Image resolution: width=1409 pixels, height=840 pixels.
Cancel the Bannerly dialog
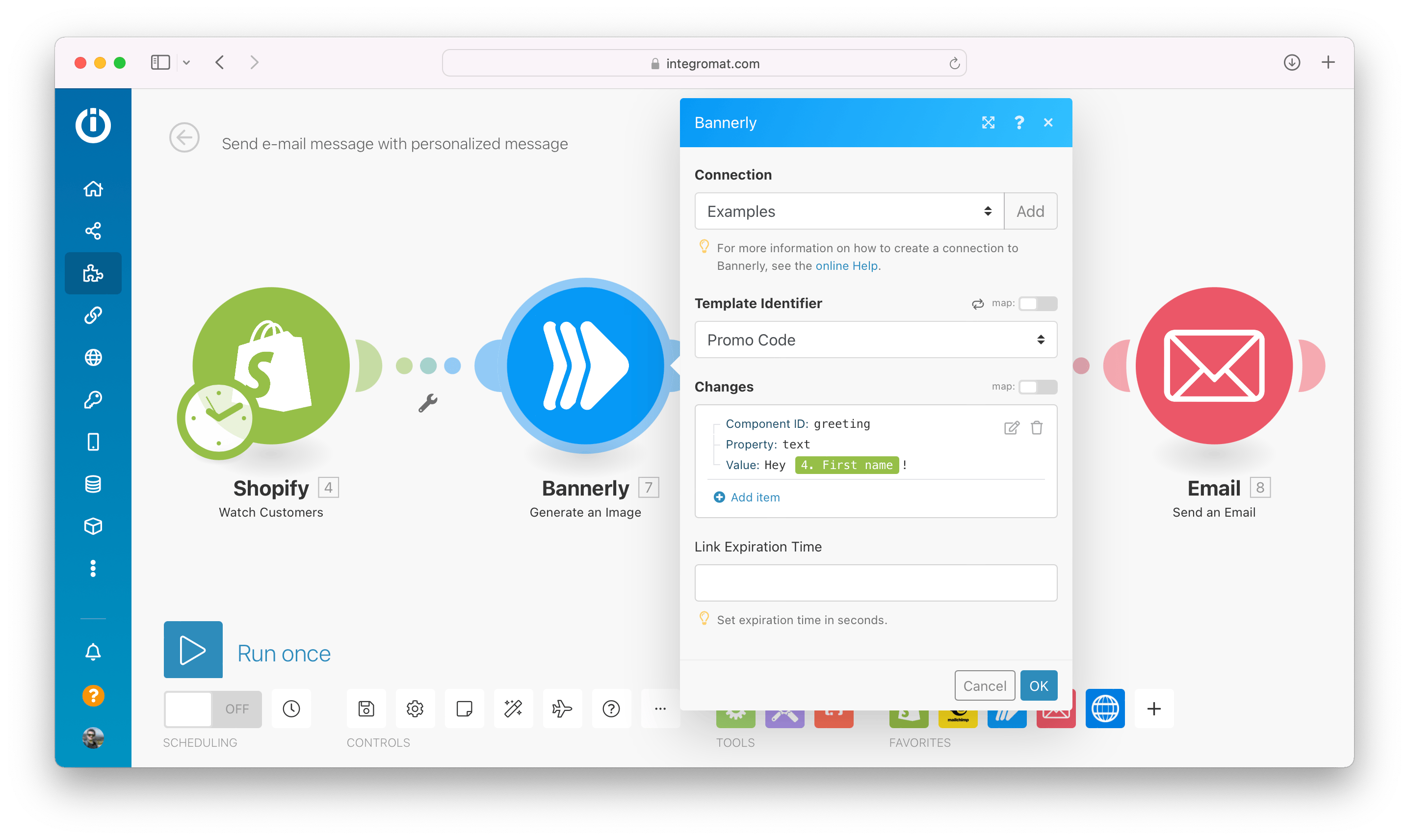pos(984,685)
